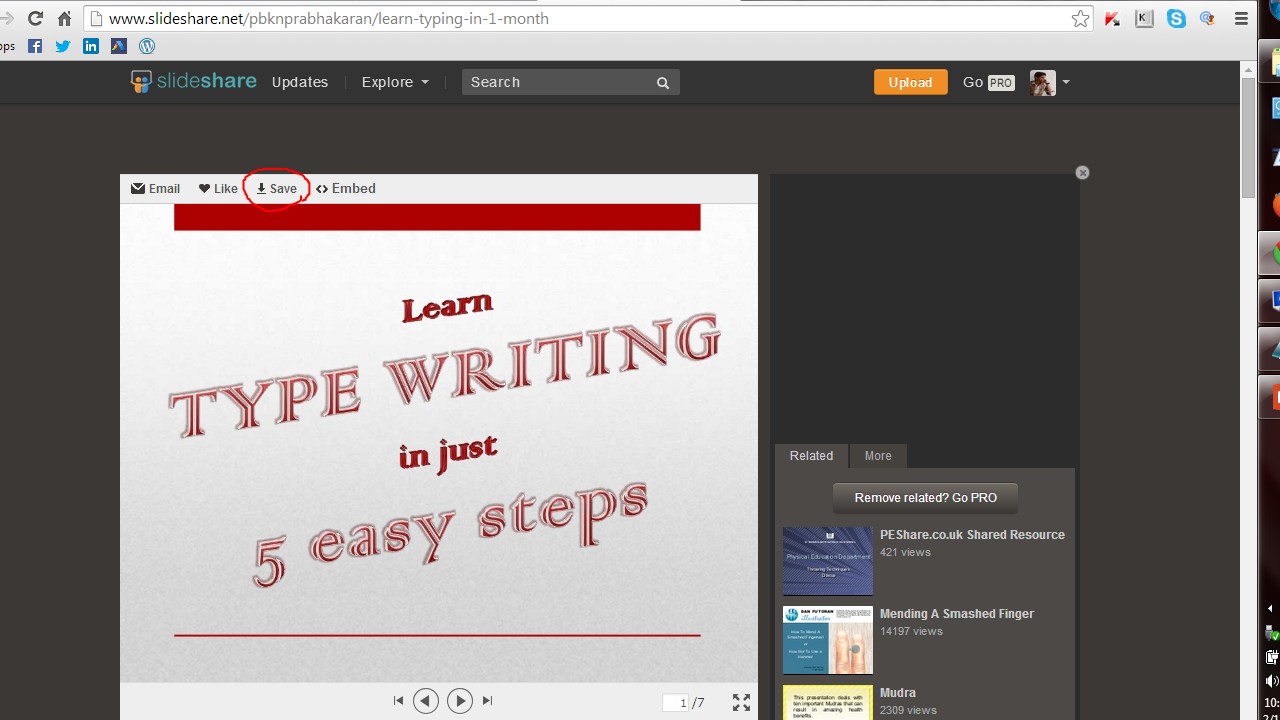Close the advertisement panel

pos(1082,173)
